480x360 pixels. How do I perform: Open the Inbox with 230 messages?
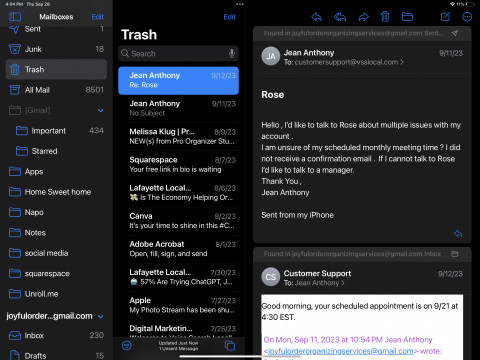click(x=56, y=335)
